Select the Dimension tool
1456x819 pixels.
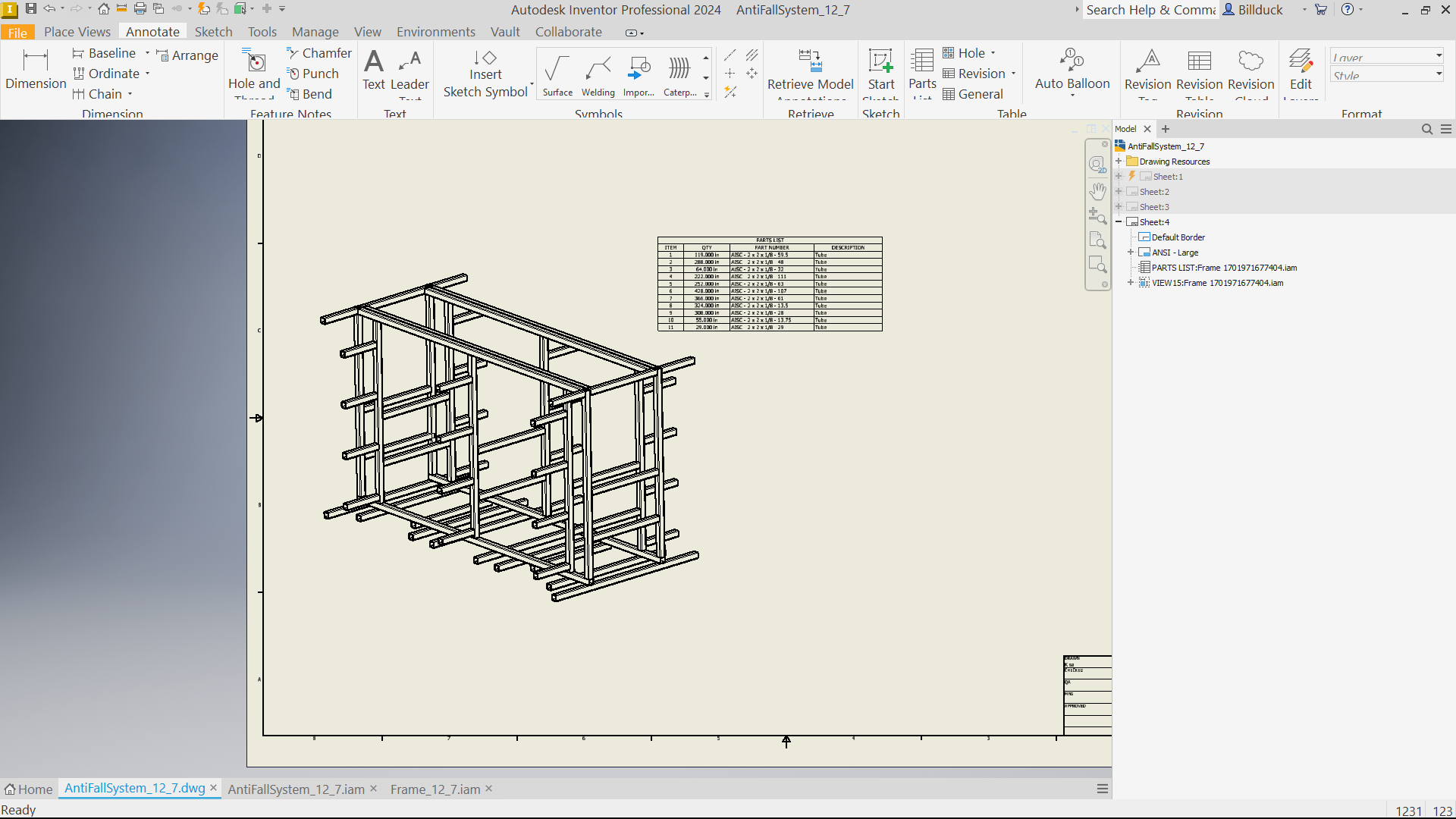pos(36,69)
